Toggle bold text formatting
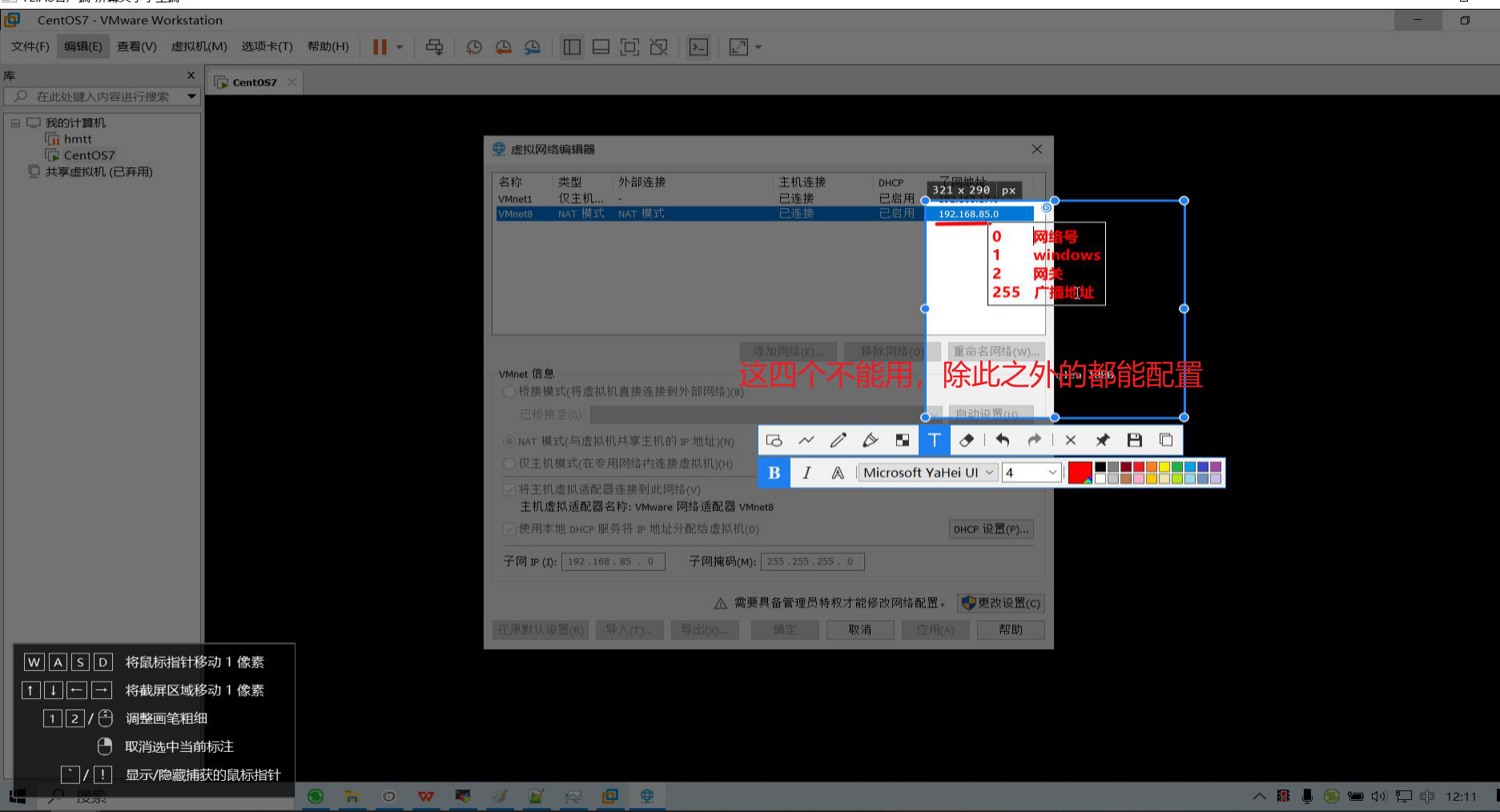The width and height of the screenshot is (1500, 812). tap(774, 472)
